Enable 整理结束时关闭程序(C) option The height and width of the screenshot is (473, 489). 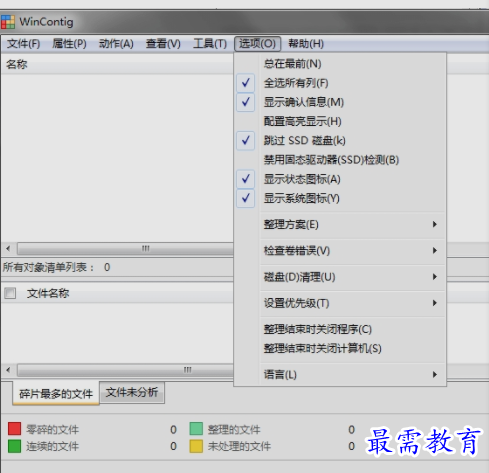(340, 329)
